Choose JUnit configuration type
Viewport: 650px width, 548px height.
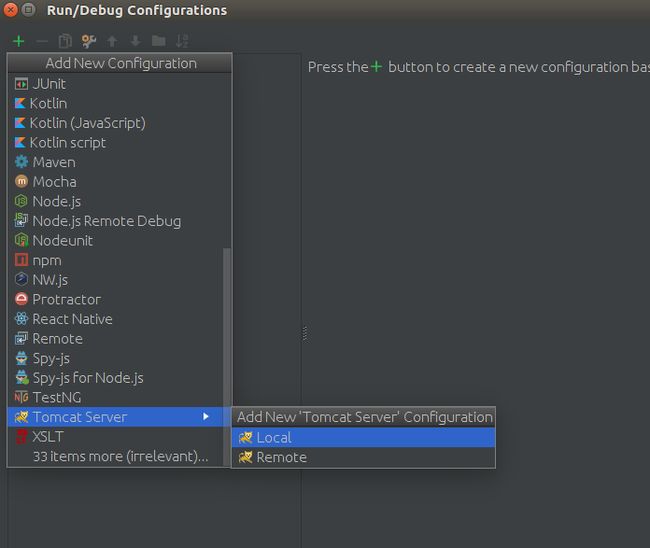(x=116, y=84)
